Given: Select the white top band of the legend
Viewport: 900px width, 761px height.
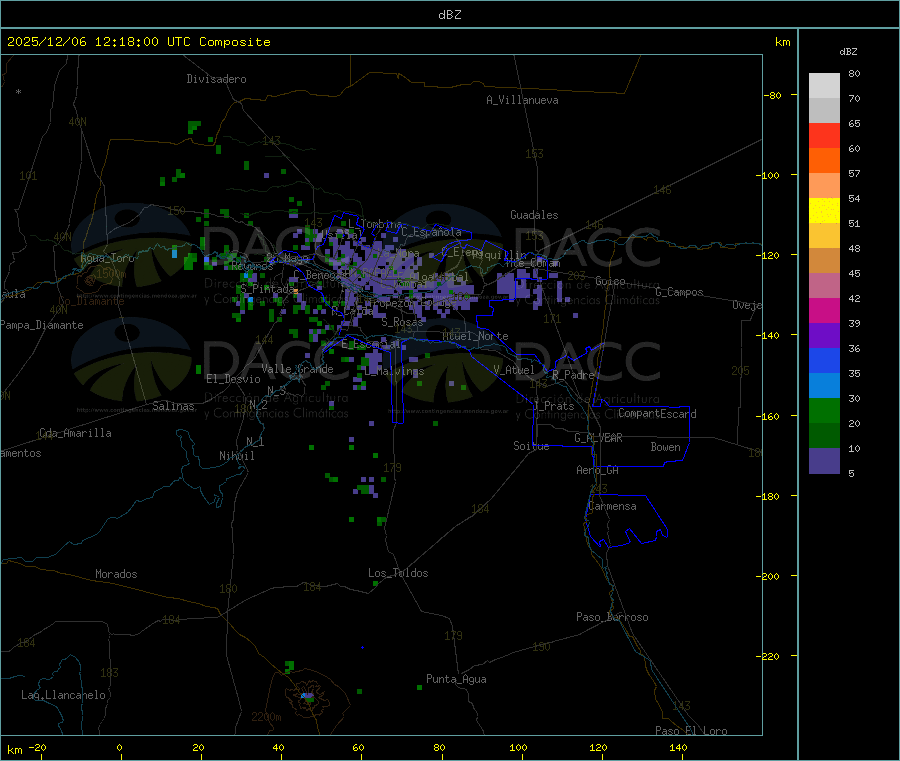Looking at the screenshot, I should point(824,86).
